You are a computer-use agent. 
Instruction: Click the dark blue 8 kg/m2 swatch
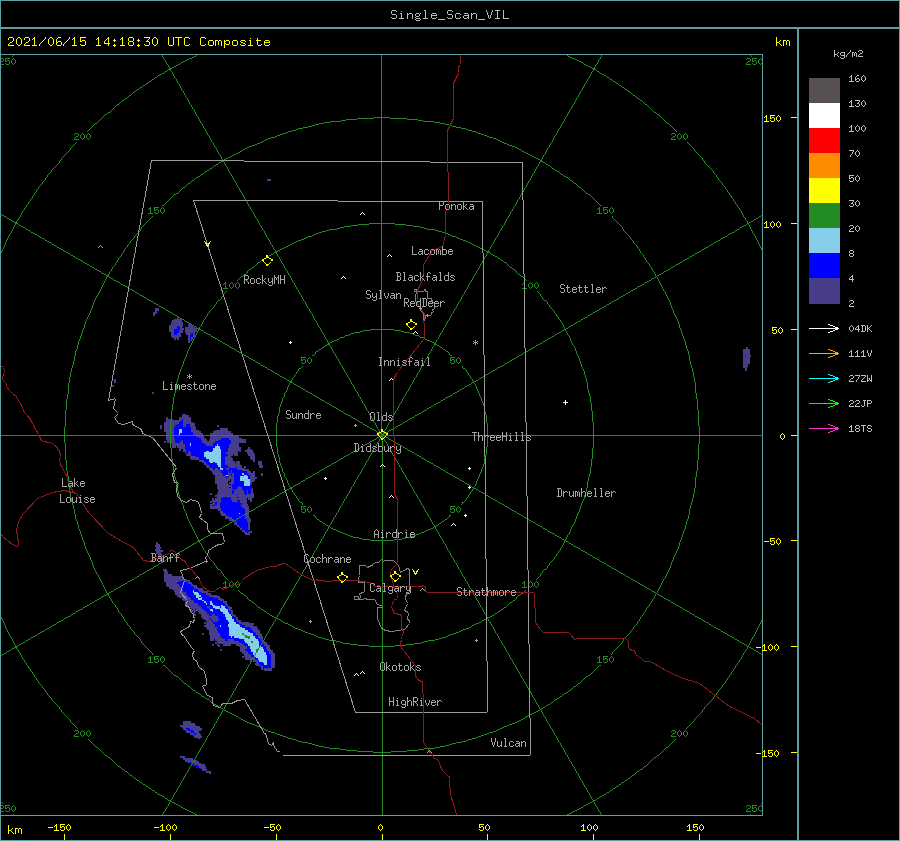click(x=824, y=265)
